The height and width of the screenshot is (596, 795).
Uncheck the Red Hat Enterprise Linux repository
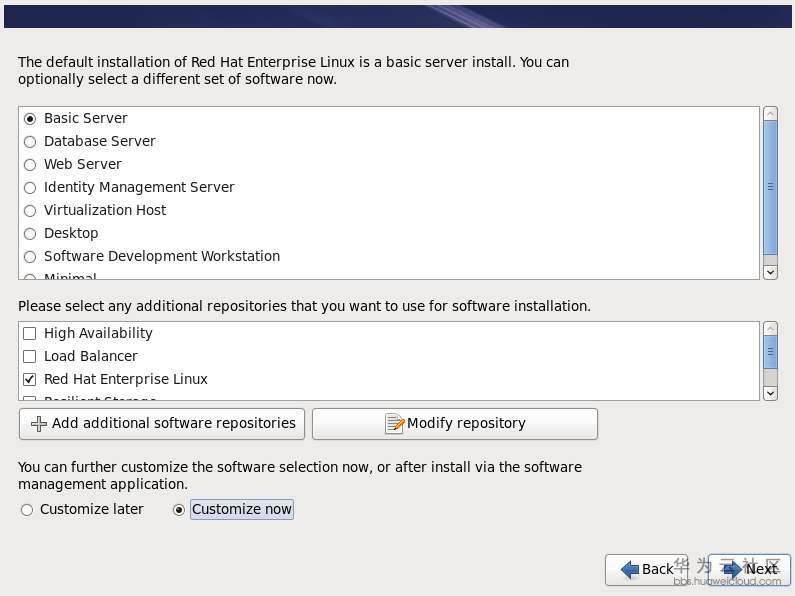29,379
